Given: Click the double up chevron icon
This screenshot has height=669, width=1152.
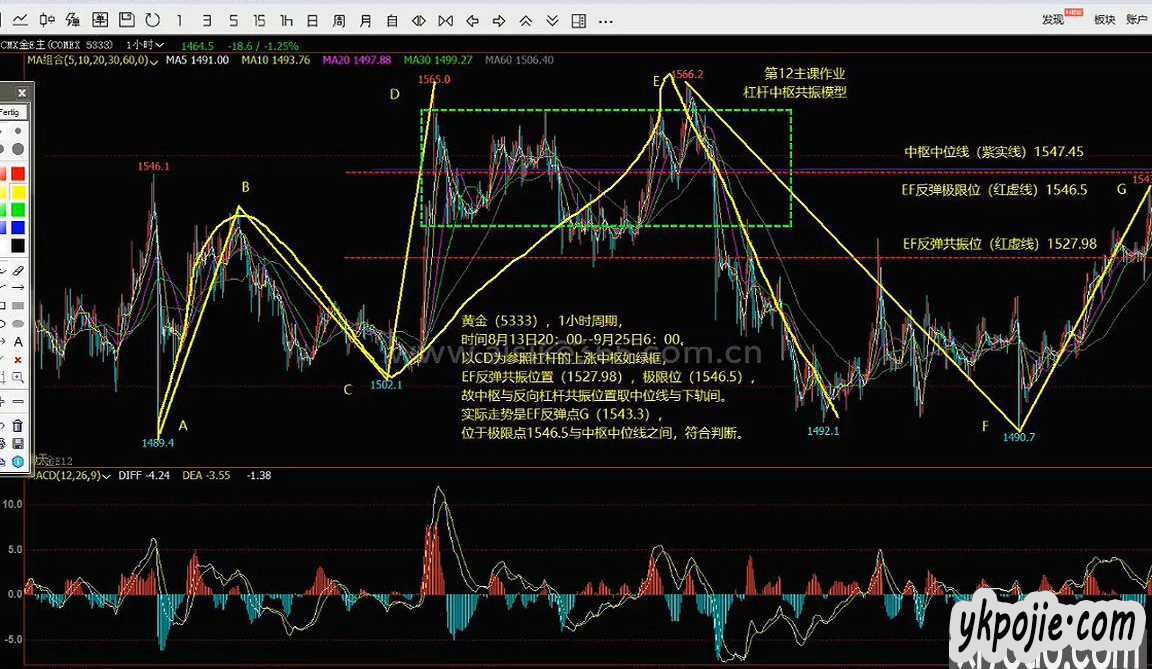Looking at the screenshot, I should pyautogui.click(x=525, y=21).
